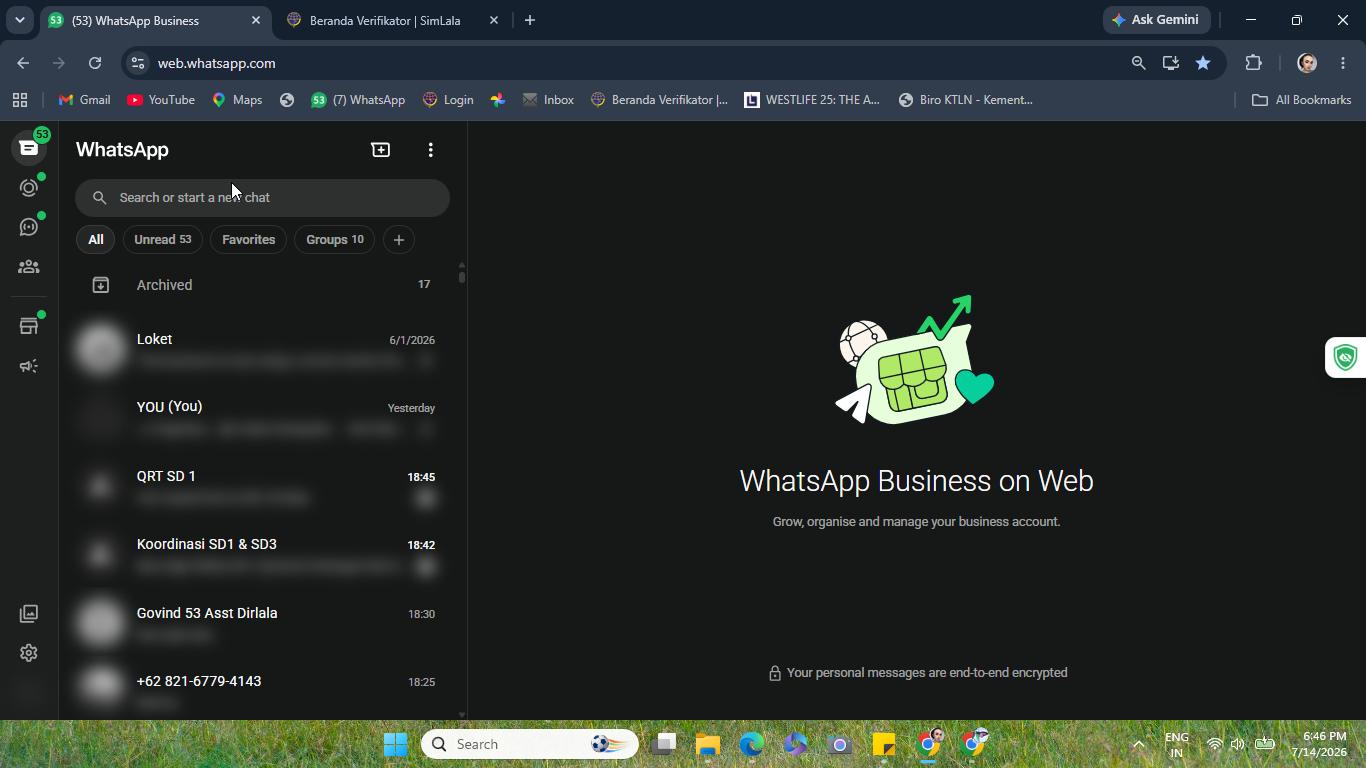The width and height of the screenshot is (1366, 768).
Task: Open the Koordinasi SD1 & SD3 chat
Action: click(x=263, y=554)
